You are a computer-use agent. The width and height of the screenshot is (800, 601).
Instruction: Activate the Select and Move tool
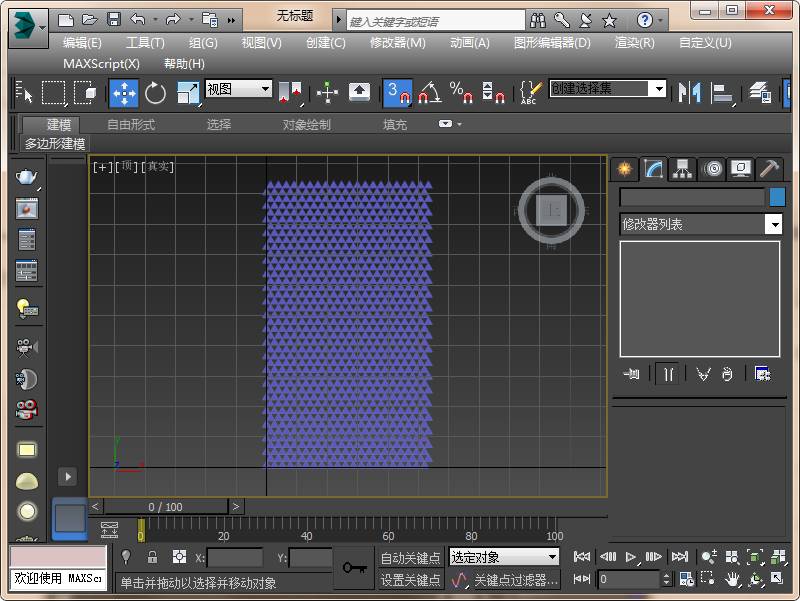tap(123, 93)
